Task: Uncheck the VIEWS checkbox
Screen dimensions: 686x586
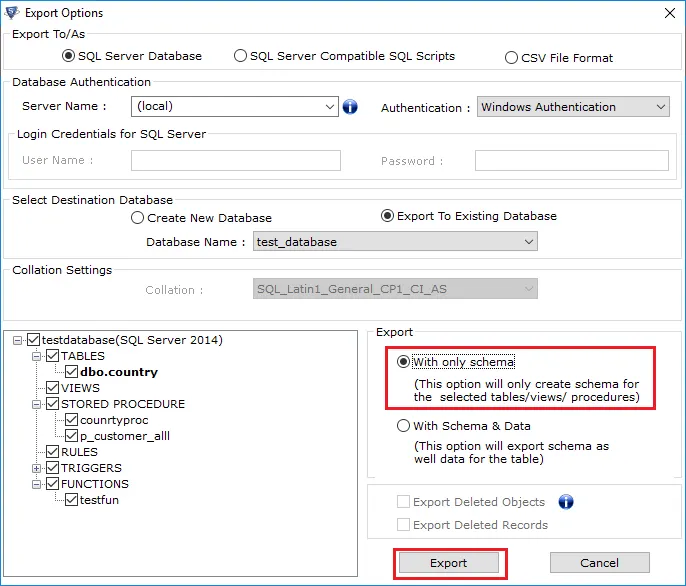Action: [52, 388]
